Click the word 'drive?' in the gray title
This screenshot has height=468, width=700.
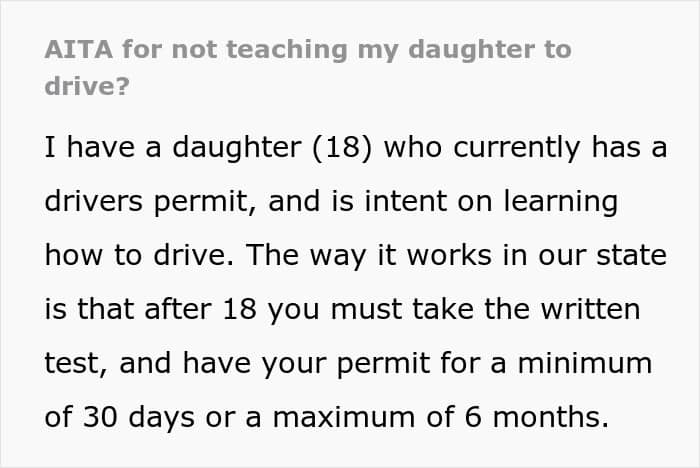(87, 86)
